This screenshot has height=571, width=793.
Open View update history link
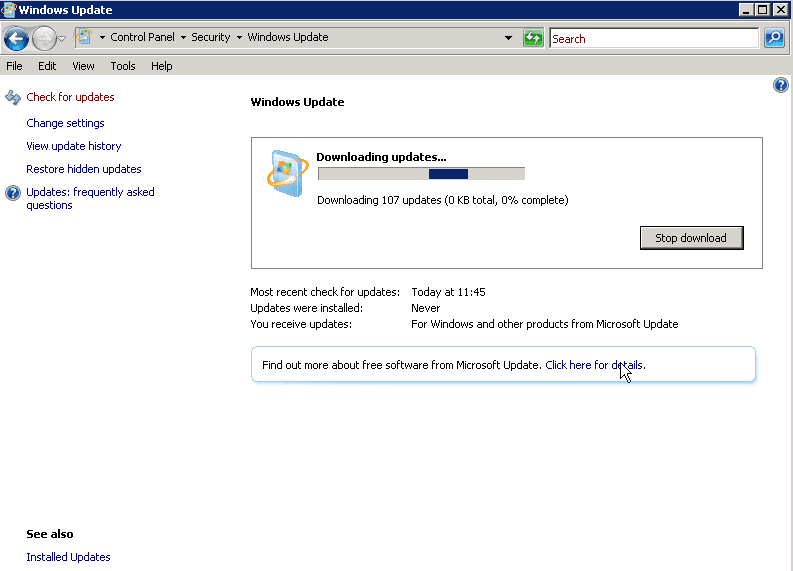(x=74, y=146)
